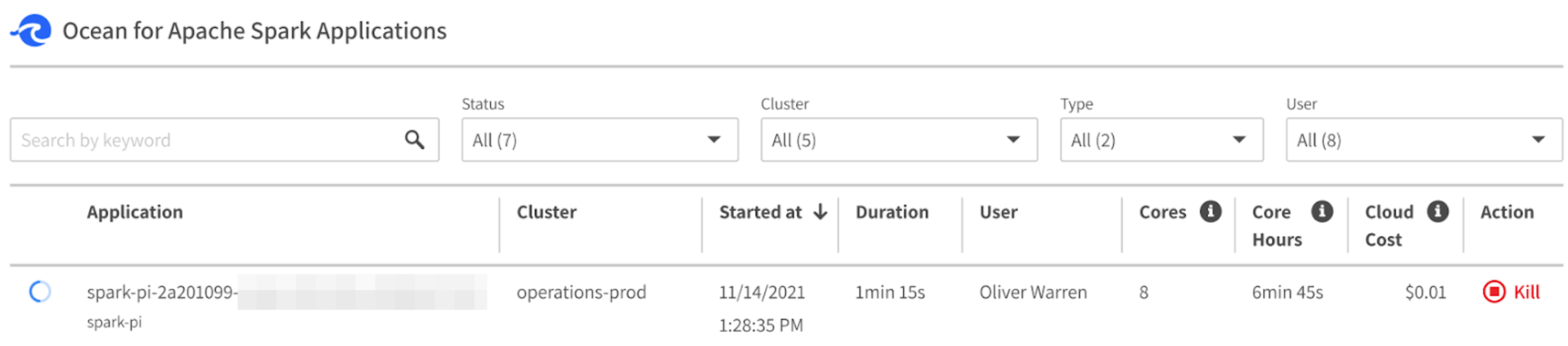Click the operations-prod cluster name
The image size is (1568, 346).
pos(580,292)
